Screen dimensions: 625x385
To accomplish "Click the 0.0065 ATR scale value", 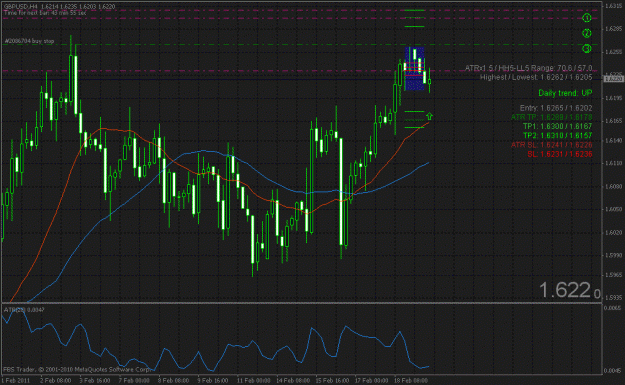I will 613,308.
